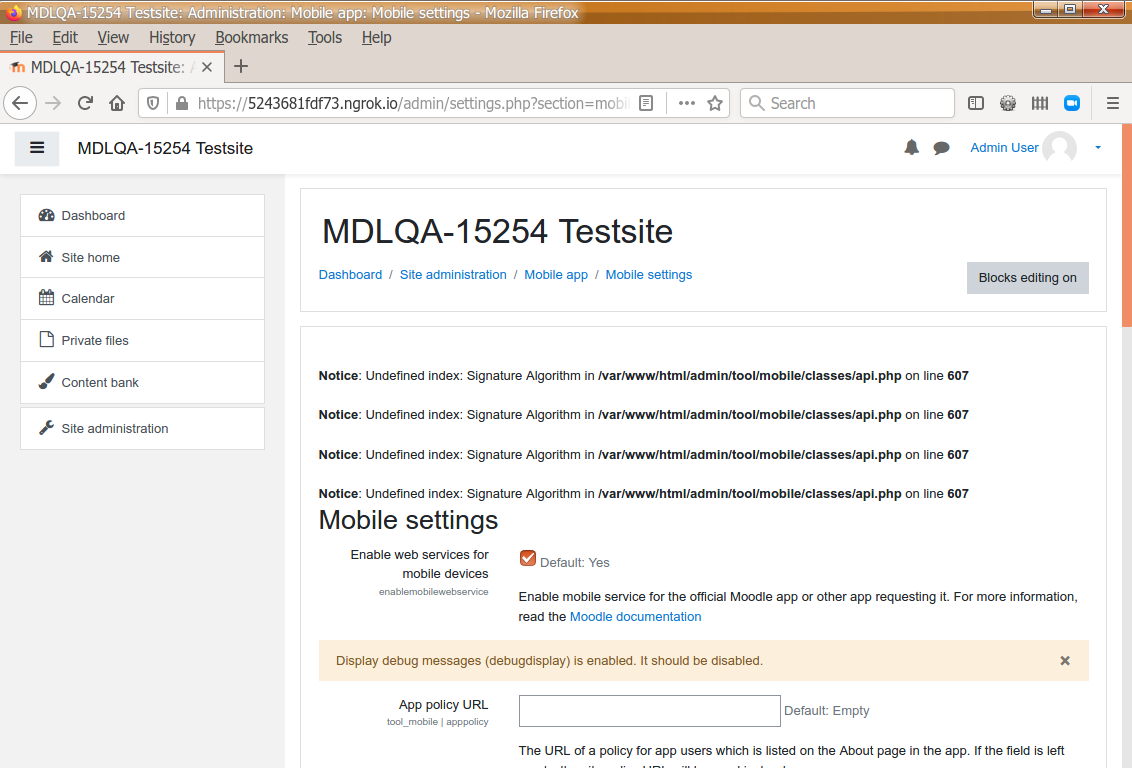Image resolution: width=1132 pixels, height=768 pixels.
Task: Open Firefox hamburger application menu
Action: 1113,103
